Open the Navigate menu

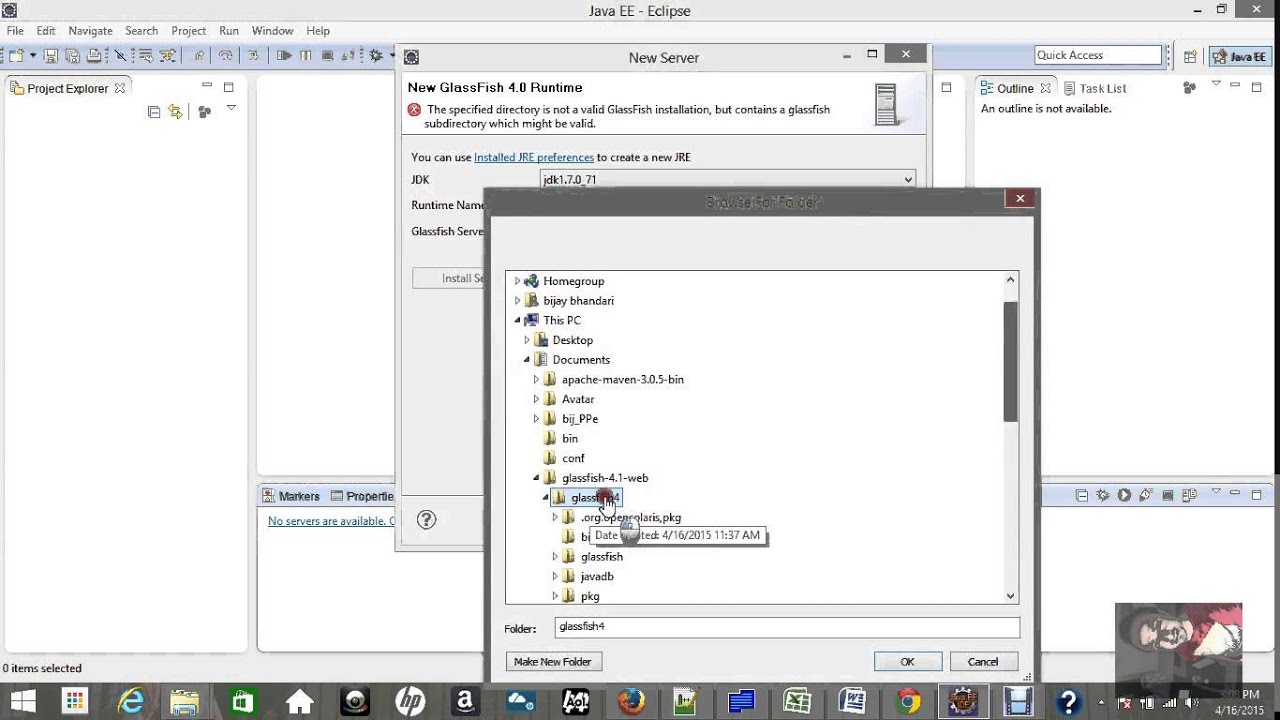[x=90, y=31]
